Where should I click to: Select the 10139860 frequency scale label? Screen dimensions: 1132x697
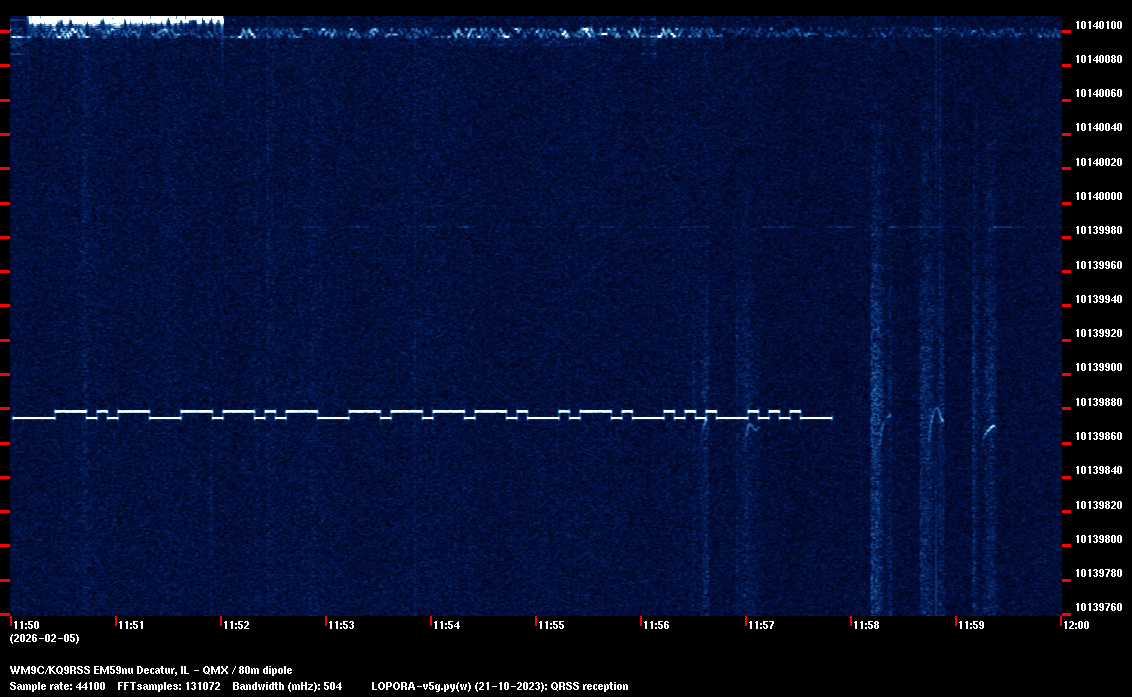coord(1098,436)
